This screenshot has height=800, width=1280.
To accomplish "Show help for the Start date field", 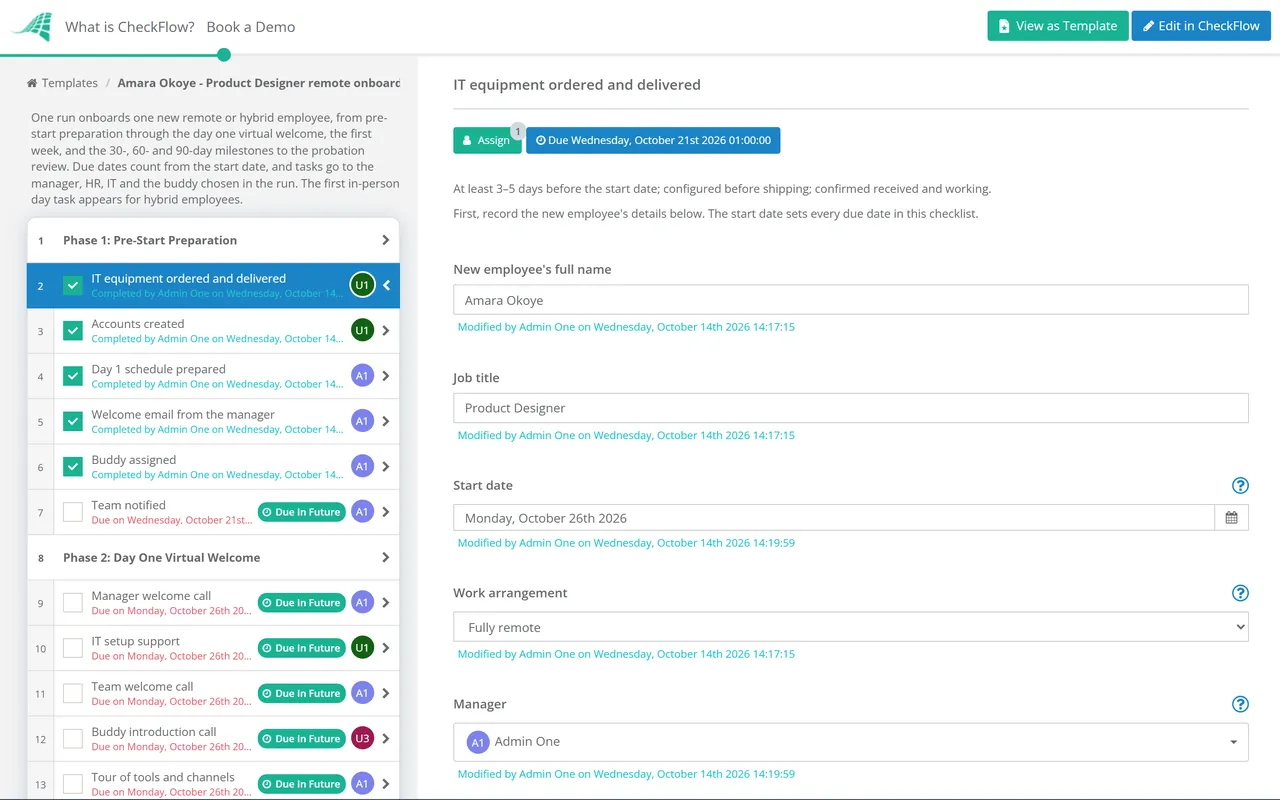I will (x=1240, y=486).
